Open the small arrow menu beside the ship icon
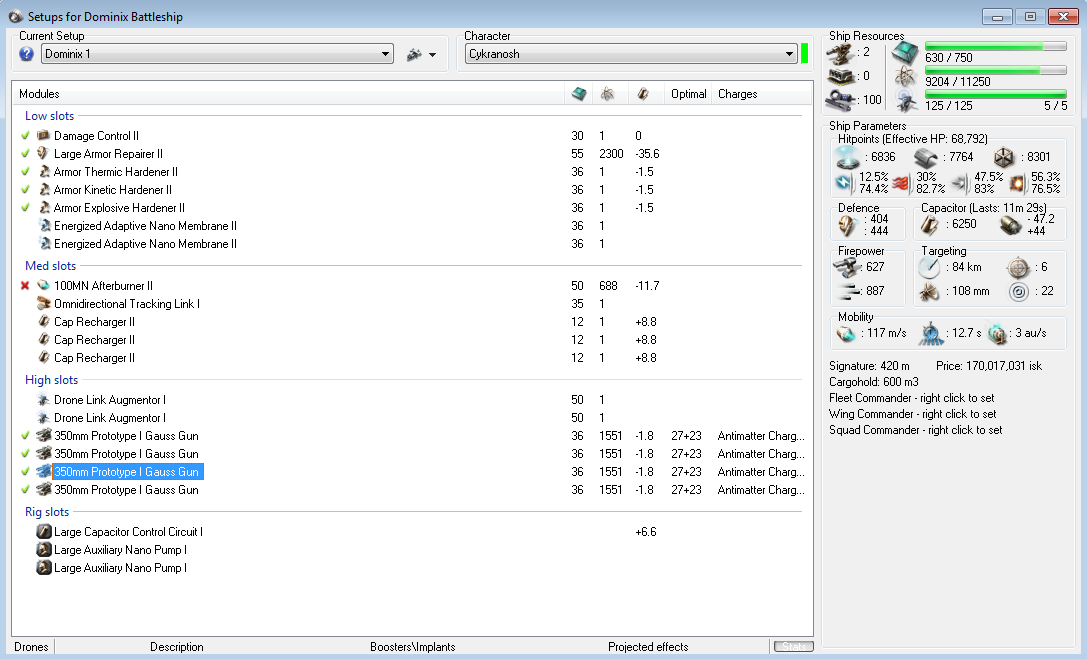Viewport: 1087px width, 659px height. (433, 55)
